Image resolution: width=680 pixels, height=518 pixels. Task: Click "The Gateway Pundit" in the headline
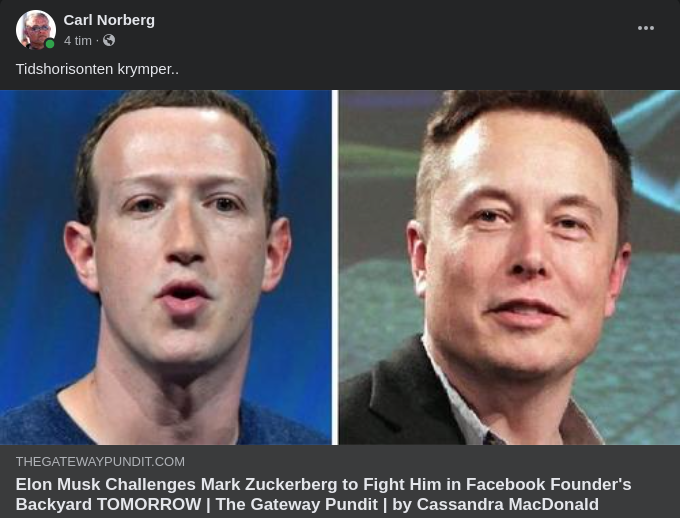pyautogui.click(x=297, y=505)
